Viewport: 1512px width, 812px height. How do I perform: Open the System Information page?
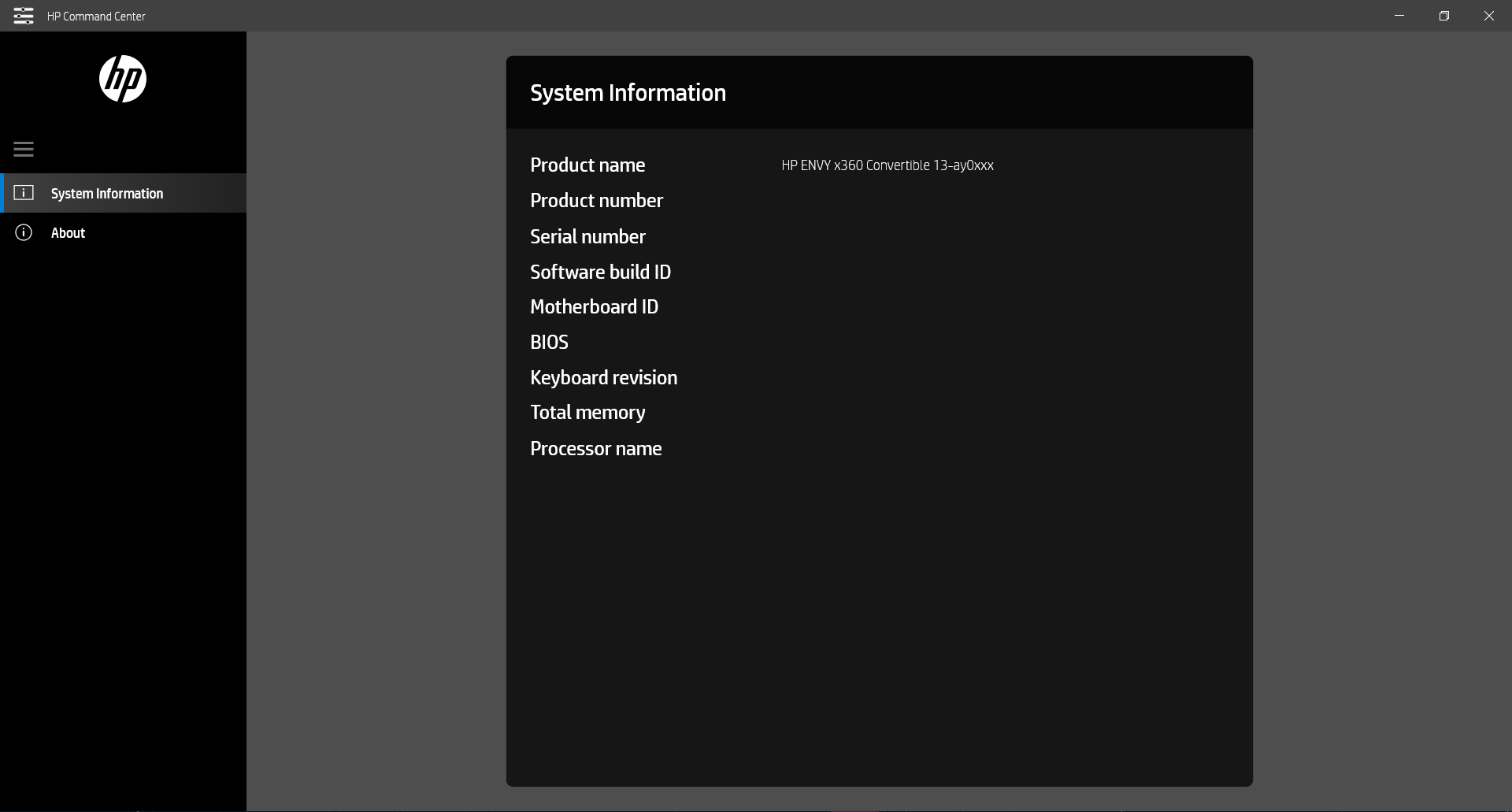click(x=124, y=193)
